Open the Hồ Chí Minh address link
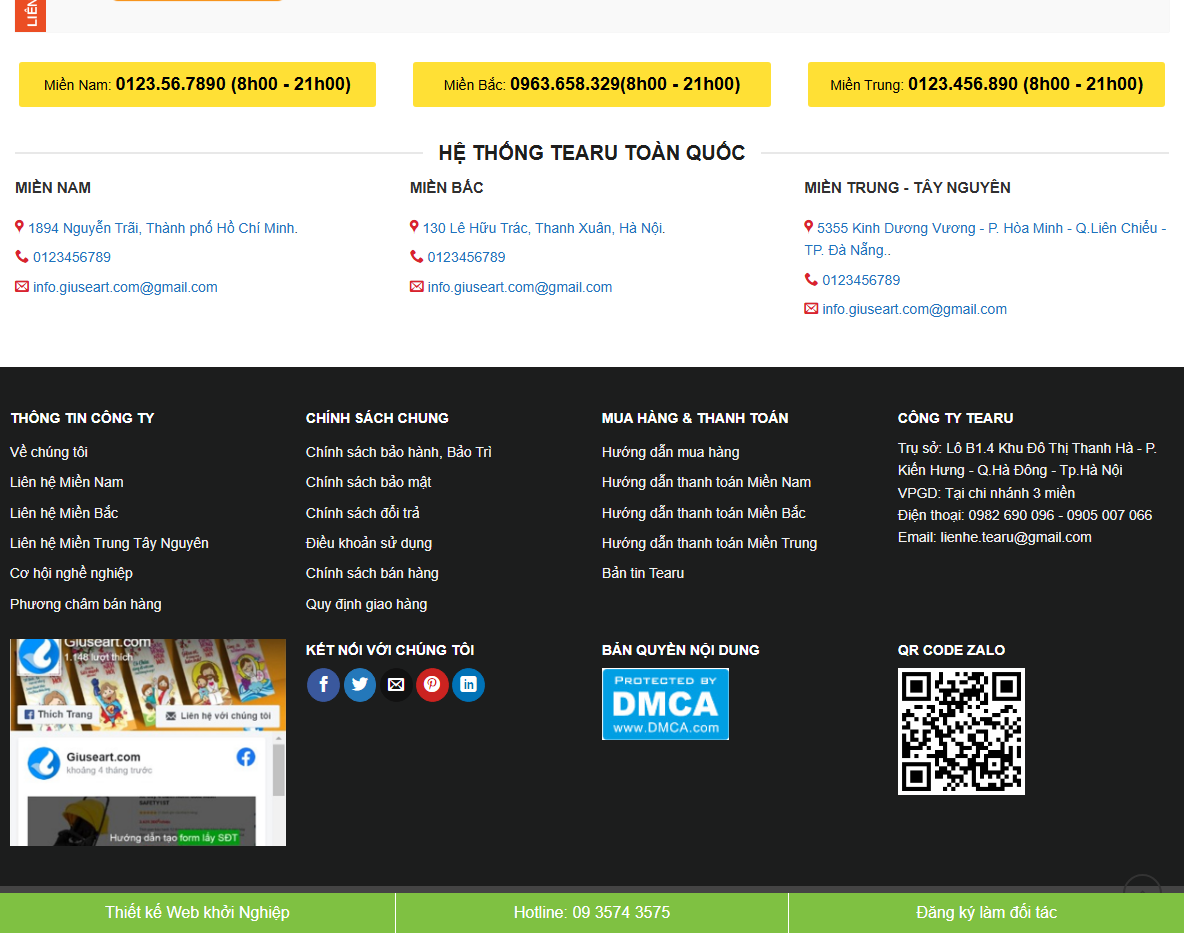1184x933 pixels. pyautogui.click(x=162, y=228)
